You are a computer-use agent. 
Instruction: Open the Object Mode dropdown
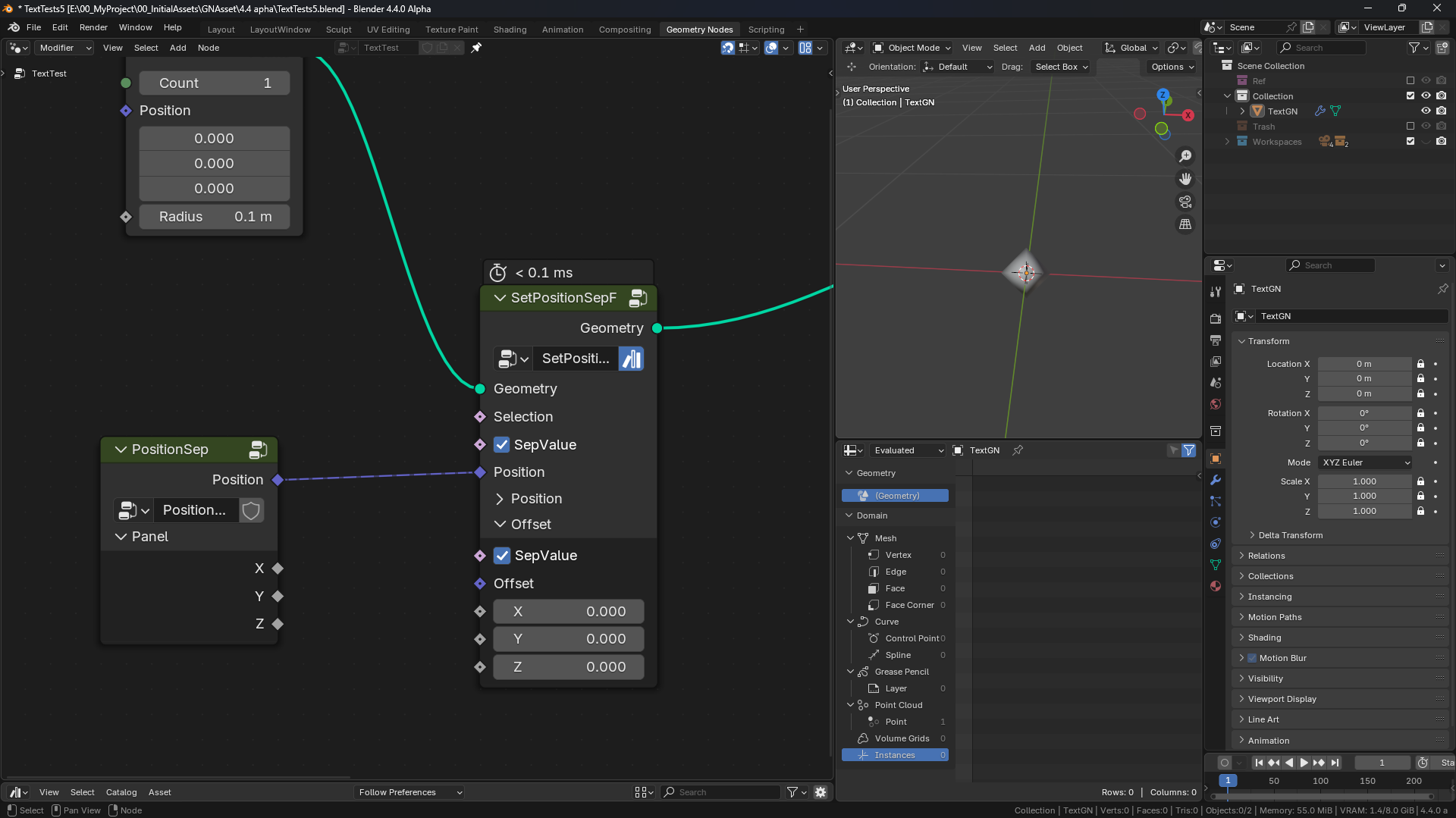click(912, 48)
